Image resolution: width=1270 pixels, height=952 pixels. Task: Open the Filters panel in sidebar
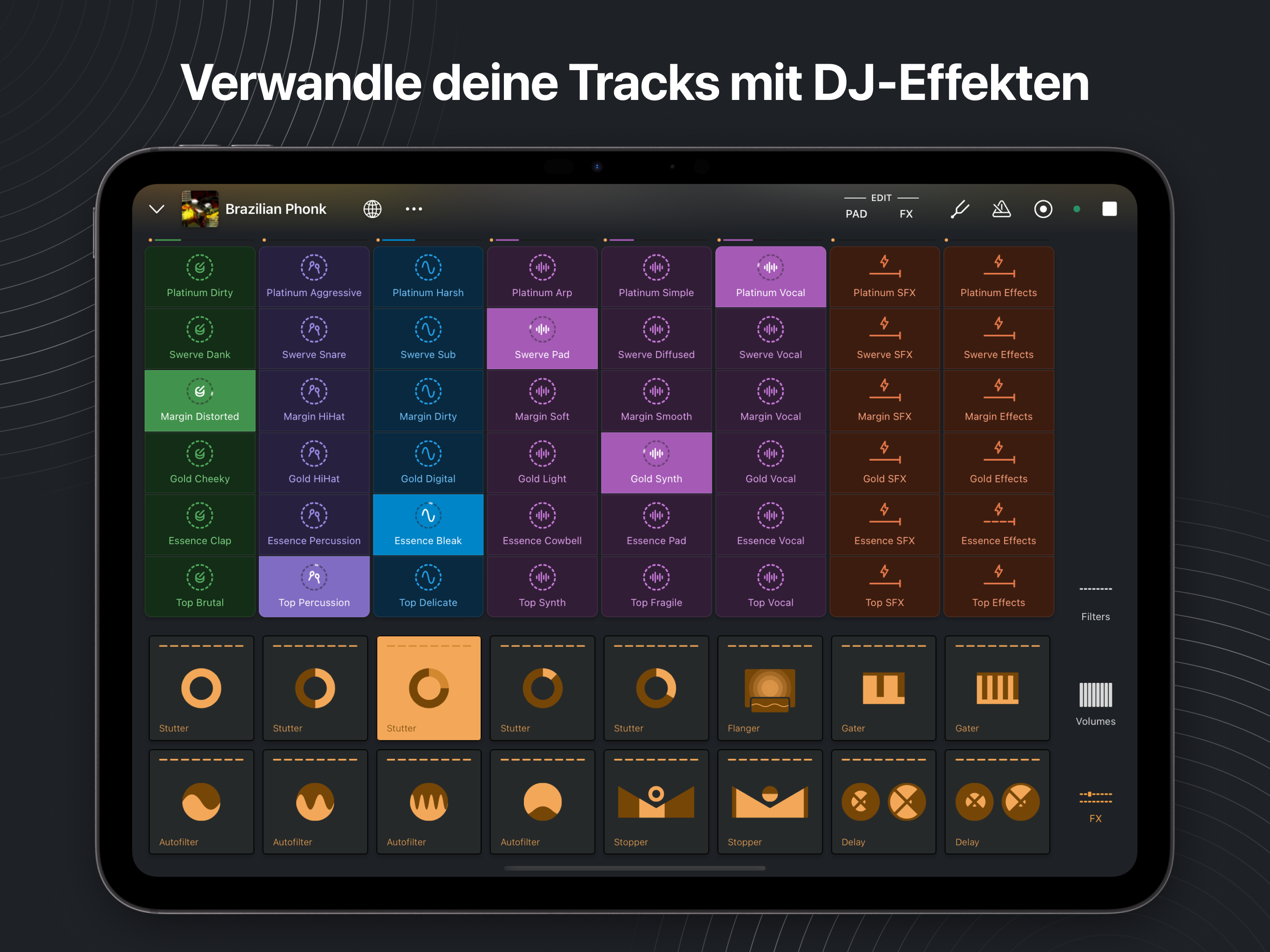pyautogui.click(x=1095, y=602)
